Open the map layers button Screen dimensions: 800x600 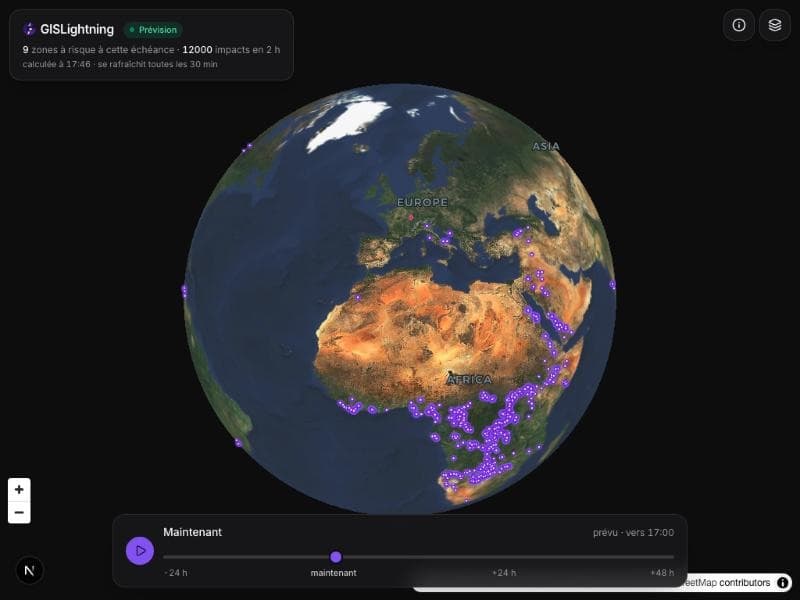(774, 25)
